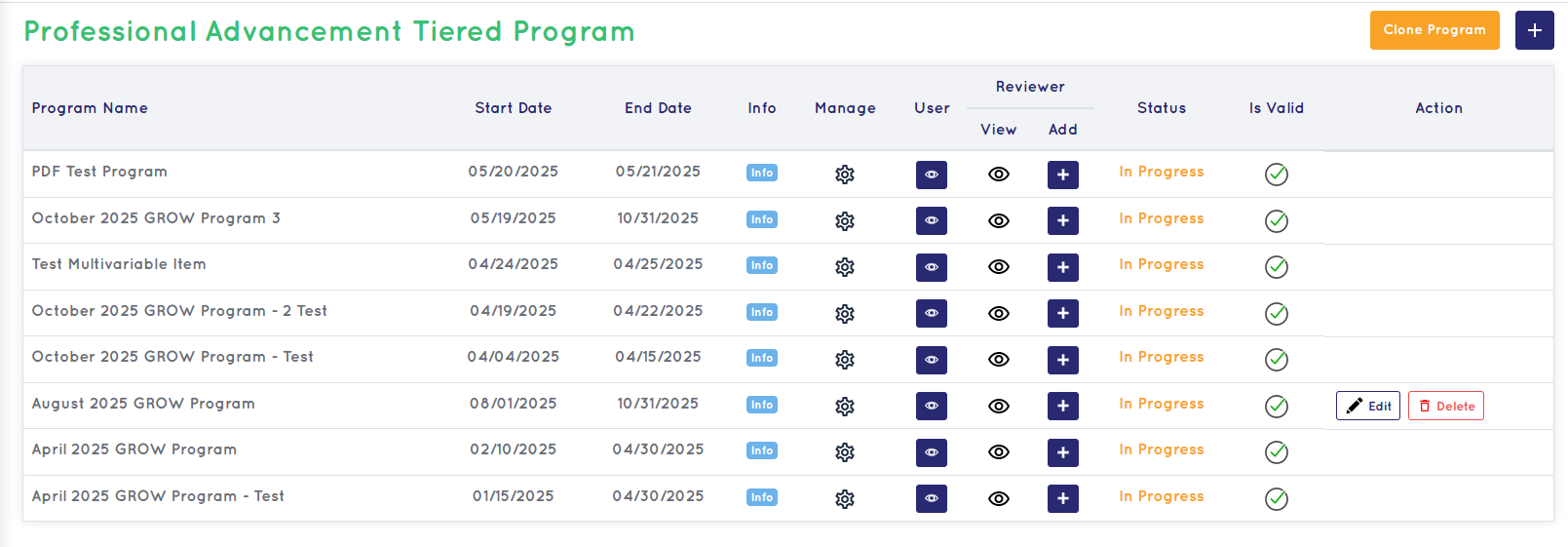Open Info badge for Test Multivariable Item
Viewport: 1568px width, 547px height.
pos(762,265)
